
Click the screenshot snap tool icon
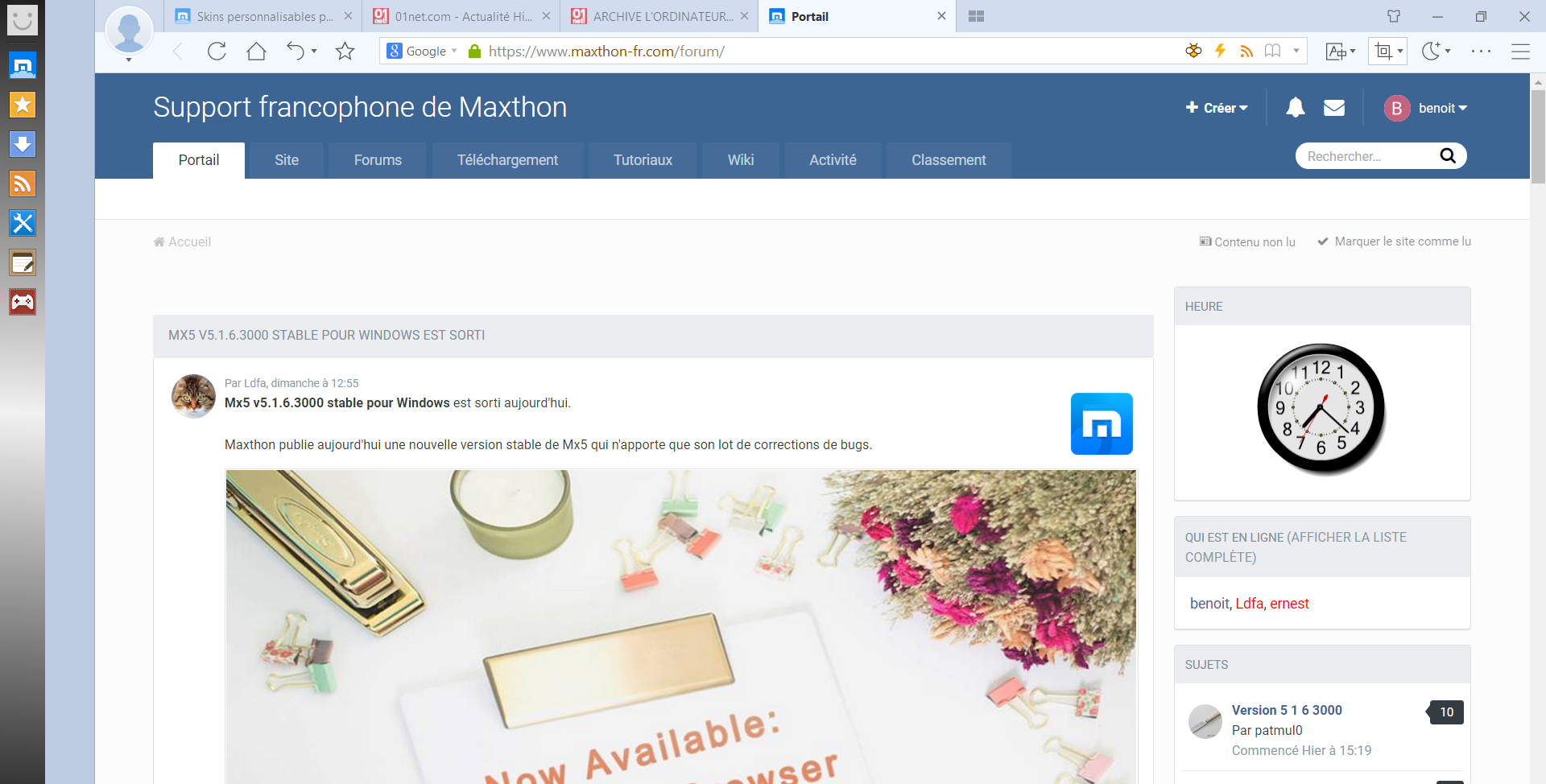tap(1383, 52)
